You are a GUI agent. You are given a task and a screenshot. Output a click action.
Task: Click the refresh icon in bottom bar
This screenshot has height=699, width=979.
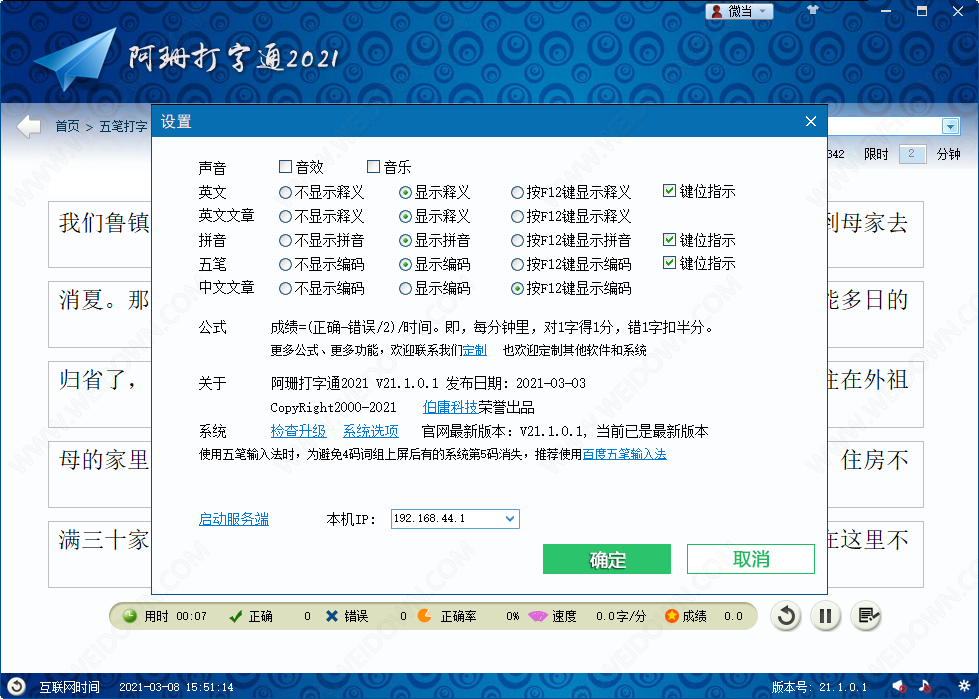[16, 687]
